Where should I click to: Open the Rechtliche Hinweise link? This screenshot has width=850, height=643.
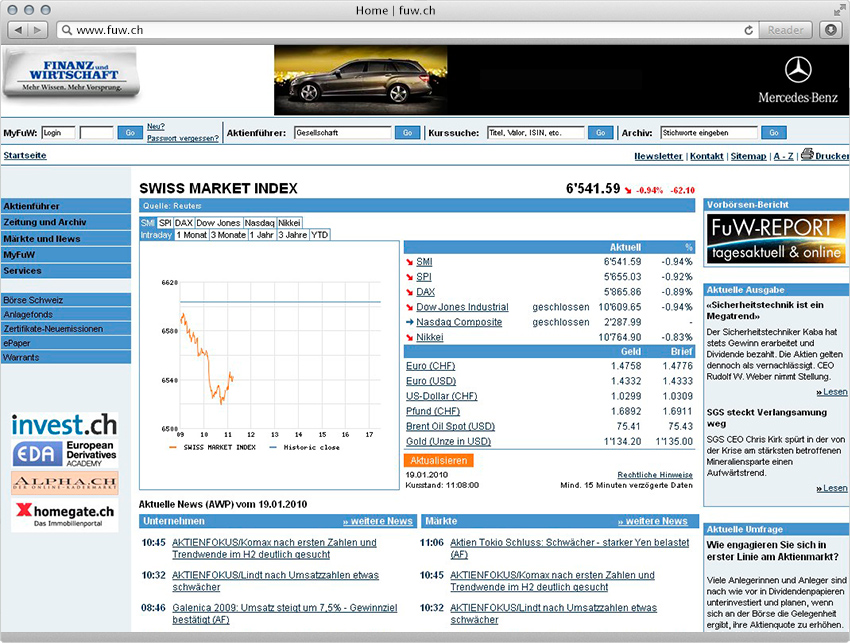click(655, 475)
